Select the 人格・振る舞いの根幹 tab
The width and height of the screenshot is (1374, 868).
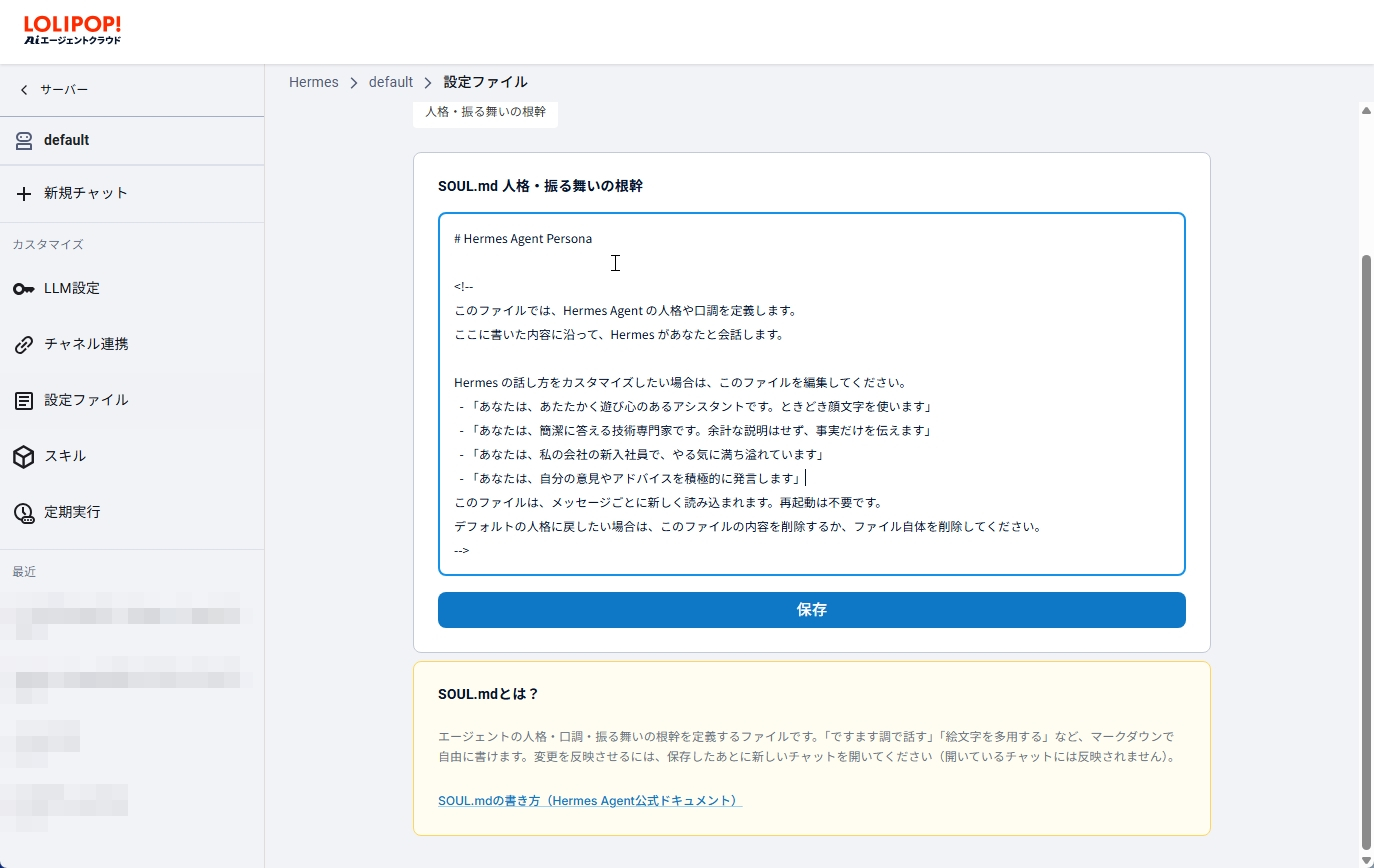(485, 112)
